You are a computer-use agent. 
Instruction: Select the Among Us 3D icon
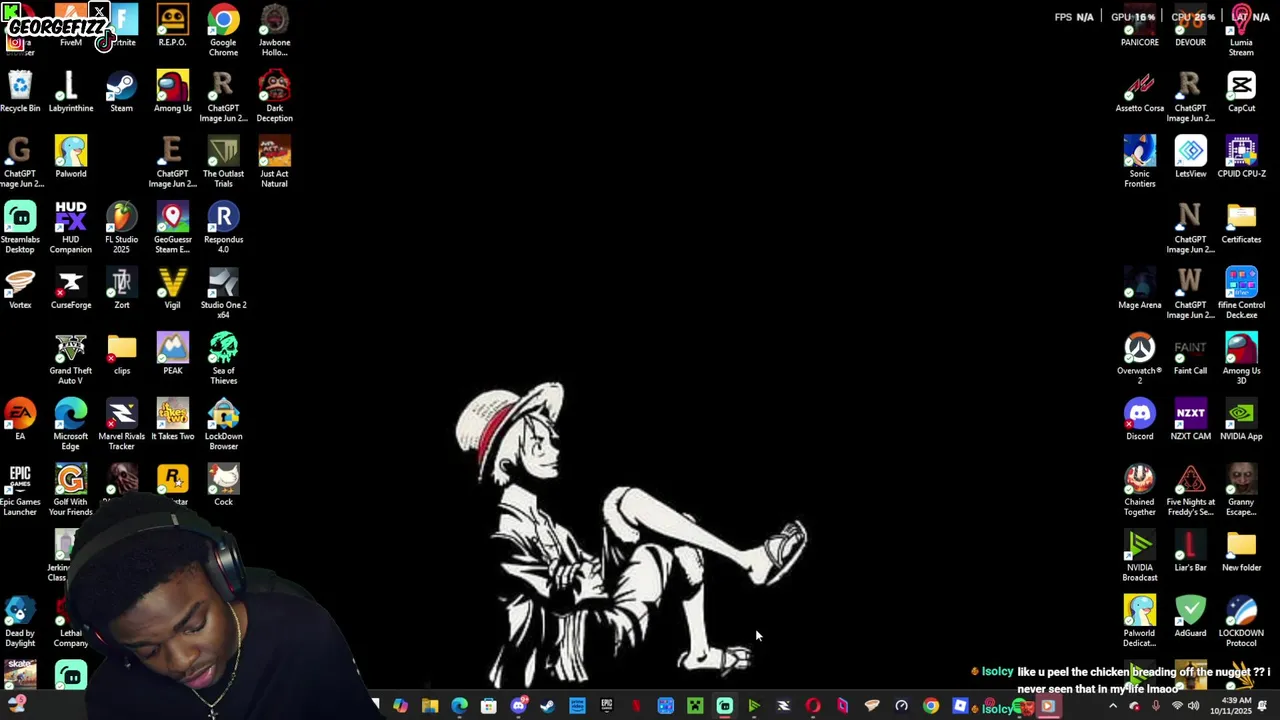[1241, 358]
